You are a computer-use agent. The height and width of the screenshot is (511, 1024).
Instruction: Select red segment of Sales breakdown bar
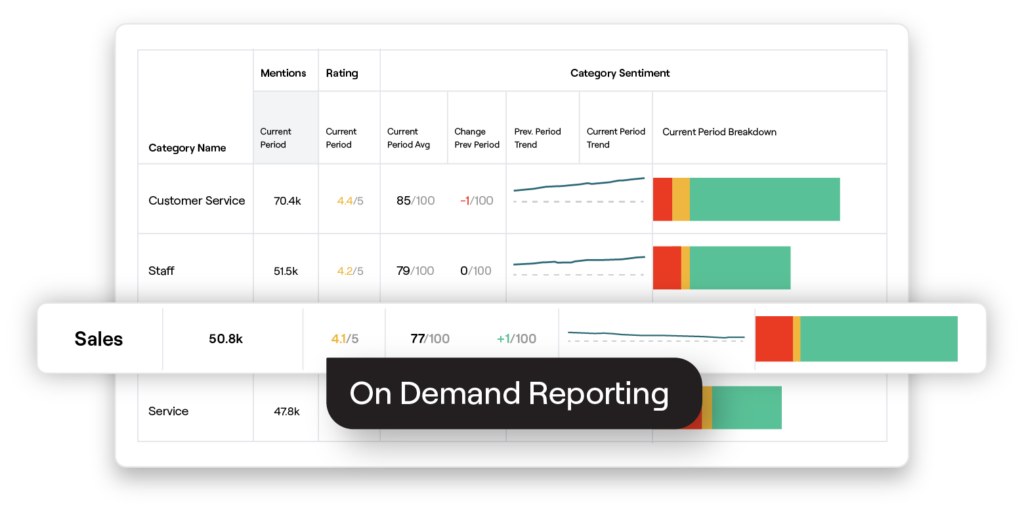[x=773, y=339]
